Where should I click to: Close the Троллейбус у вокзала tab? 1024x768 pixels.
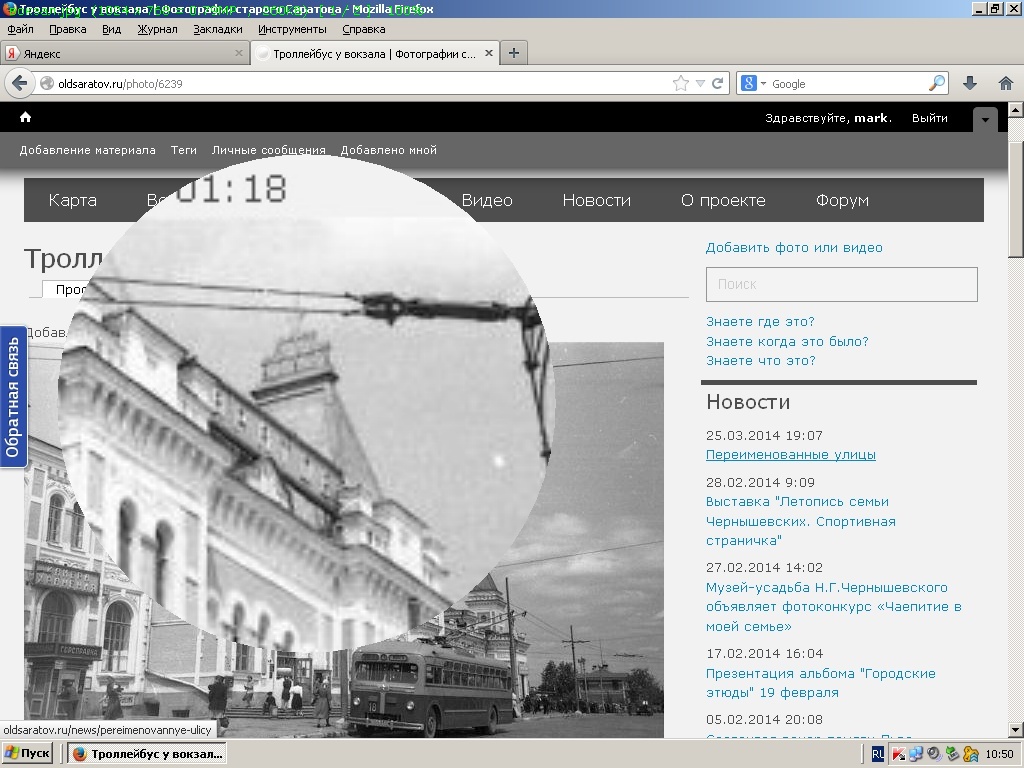coord(488,53)
